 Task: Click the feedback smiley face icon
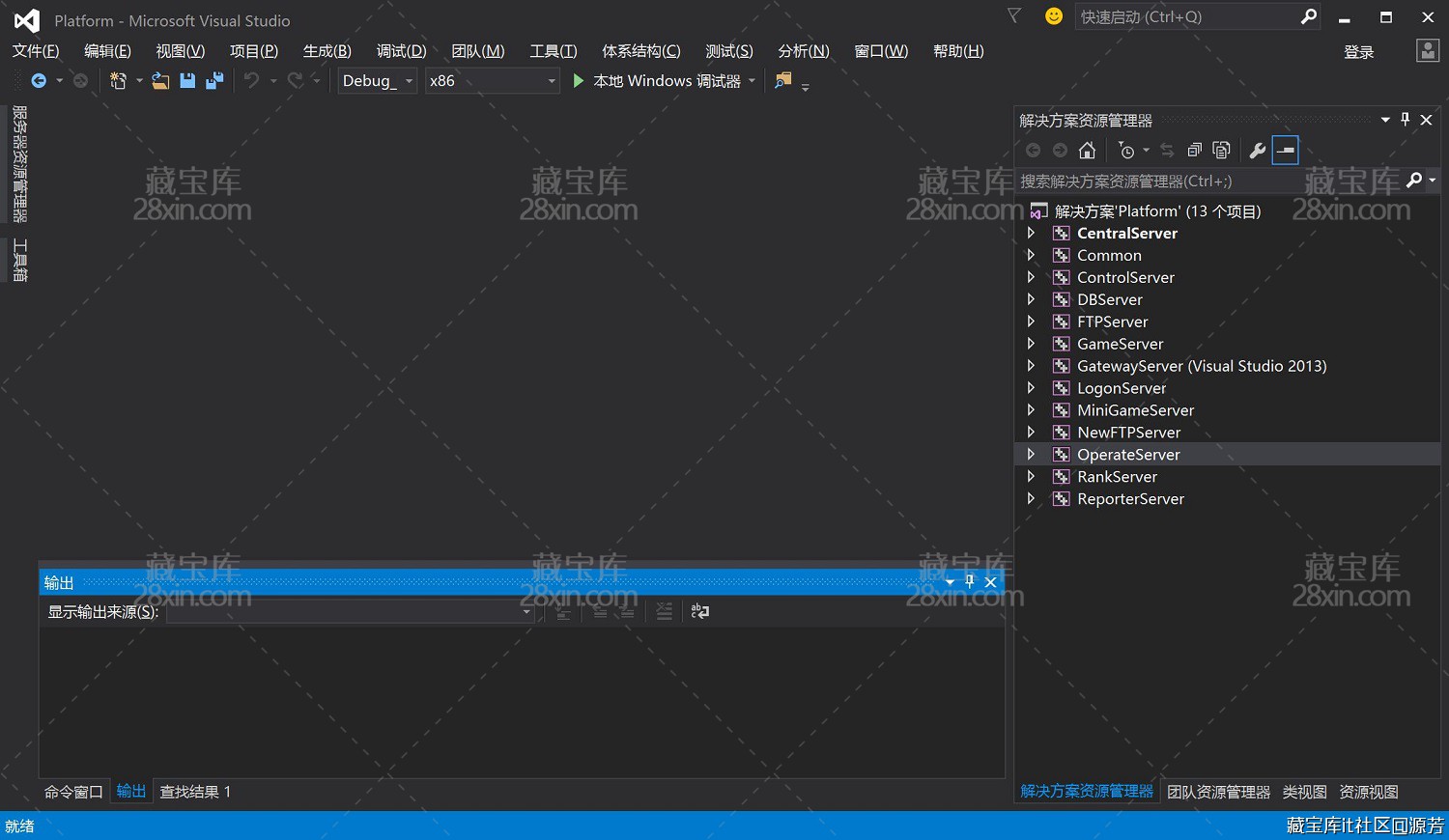click(1054, 16)
